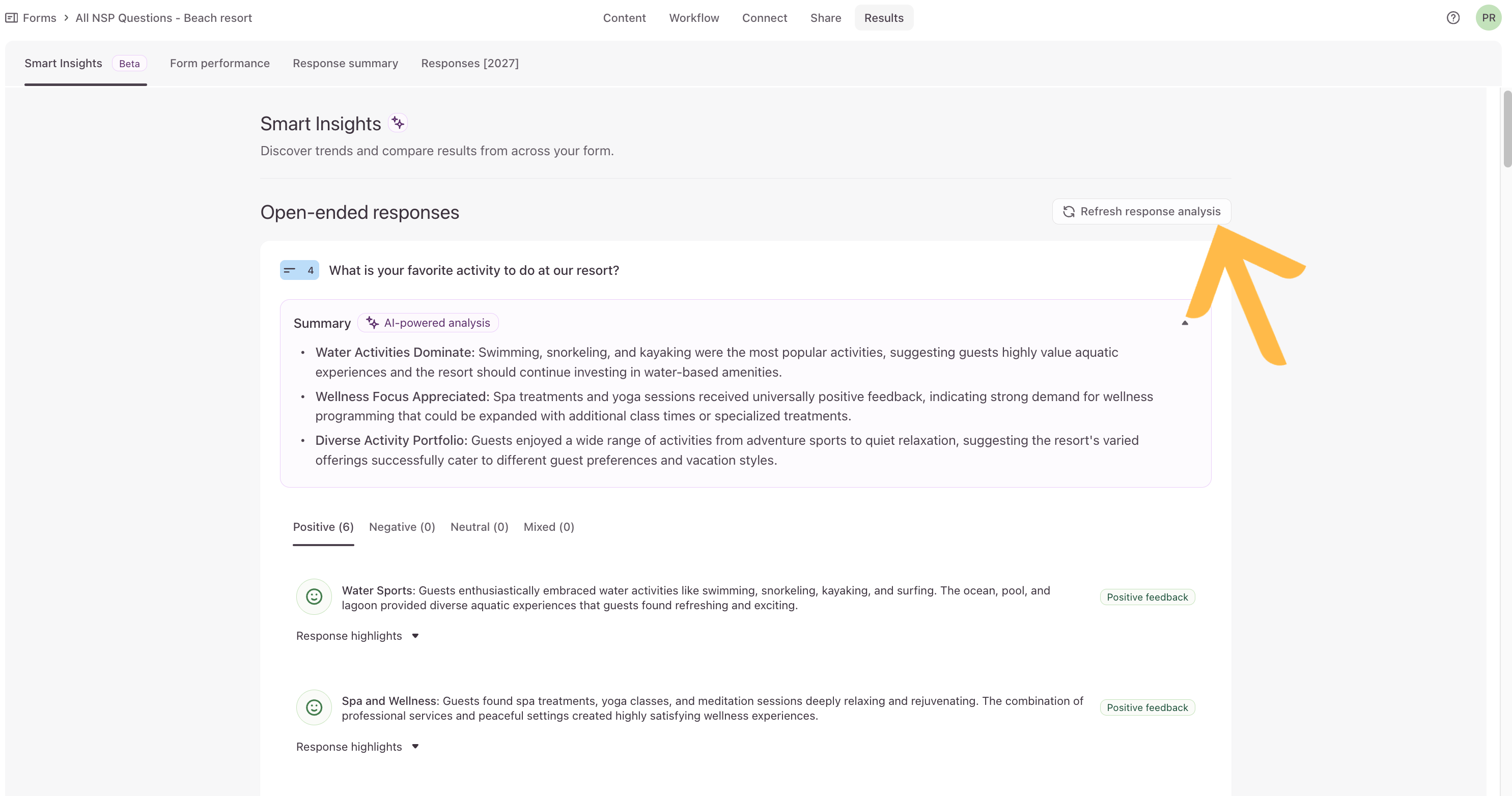
Task: Show the Neutral (0) sentiment tab
Action: (x=479, y=527)
